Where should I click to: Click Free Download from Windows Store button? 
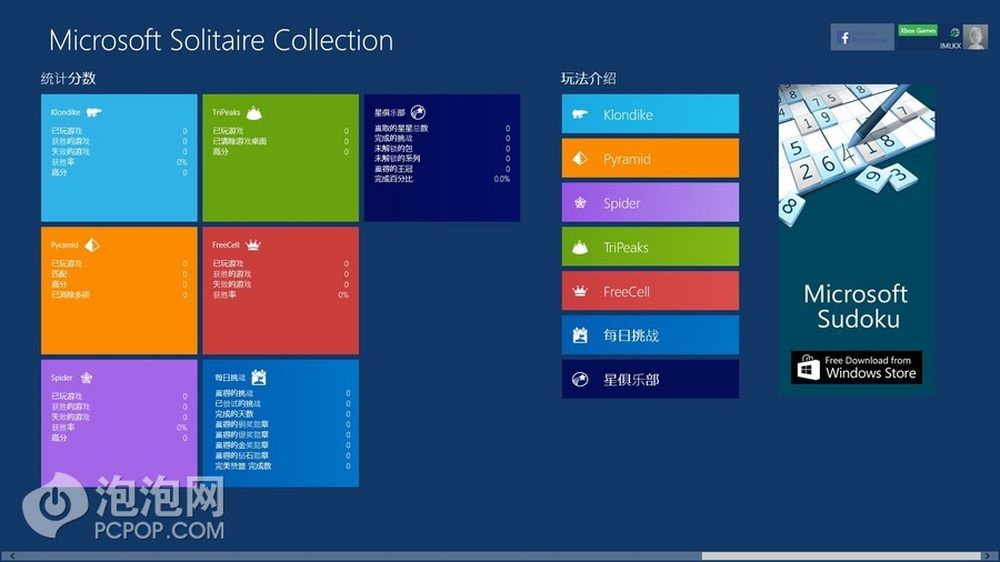tap(857, 367)
